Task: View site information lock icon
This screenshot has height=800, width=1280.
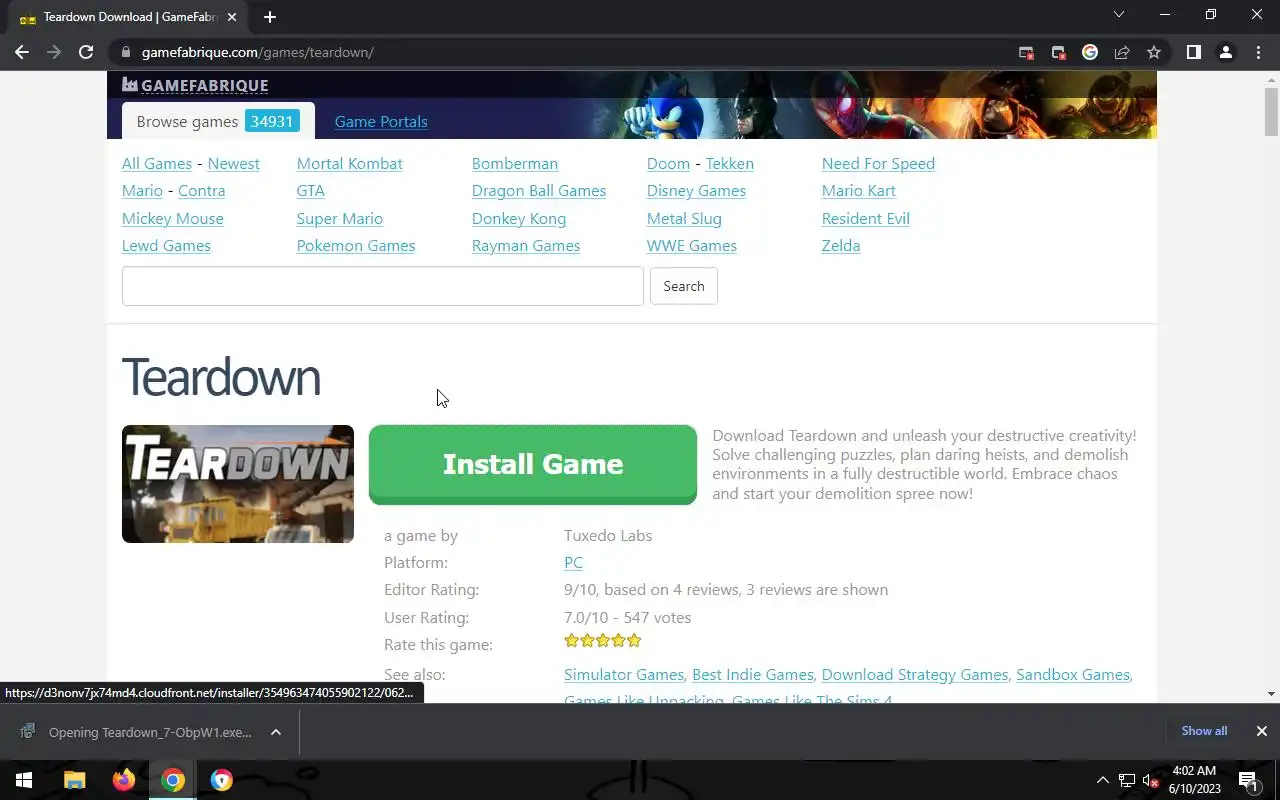Action: [x=125, y=52]
